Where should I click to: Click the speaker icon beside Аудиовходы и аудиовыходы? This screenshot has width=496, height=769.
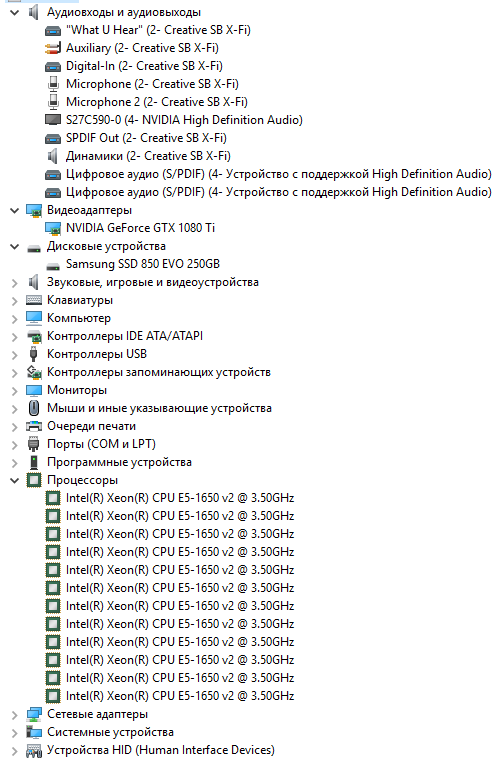[33, 12]
